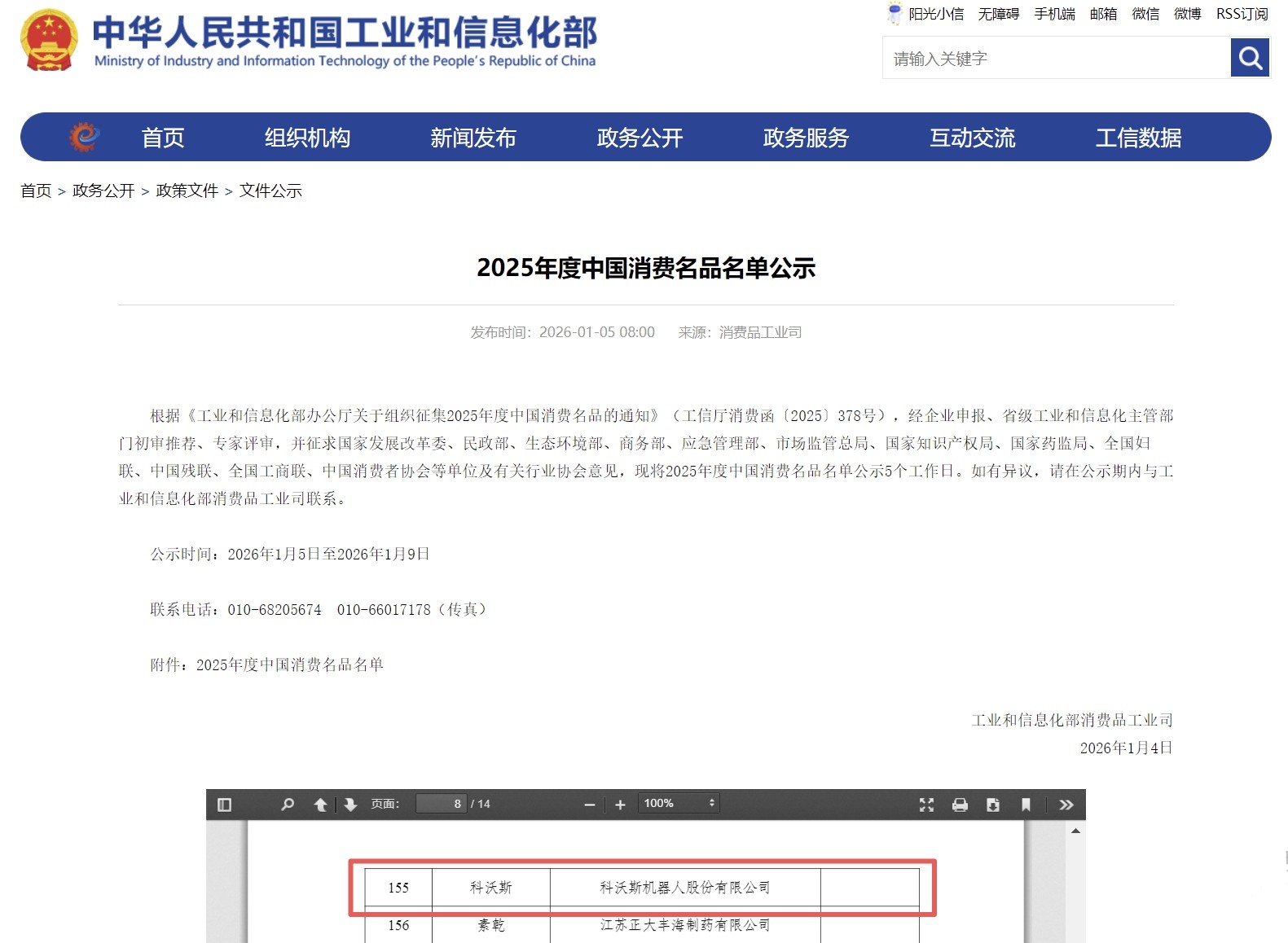The width and height of the screenshot is (1288, 943).
Task: Focus the keyword search input box
Action: click(x=1056, y=59)
